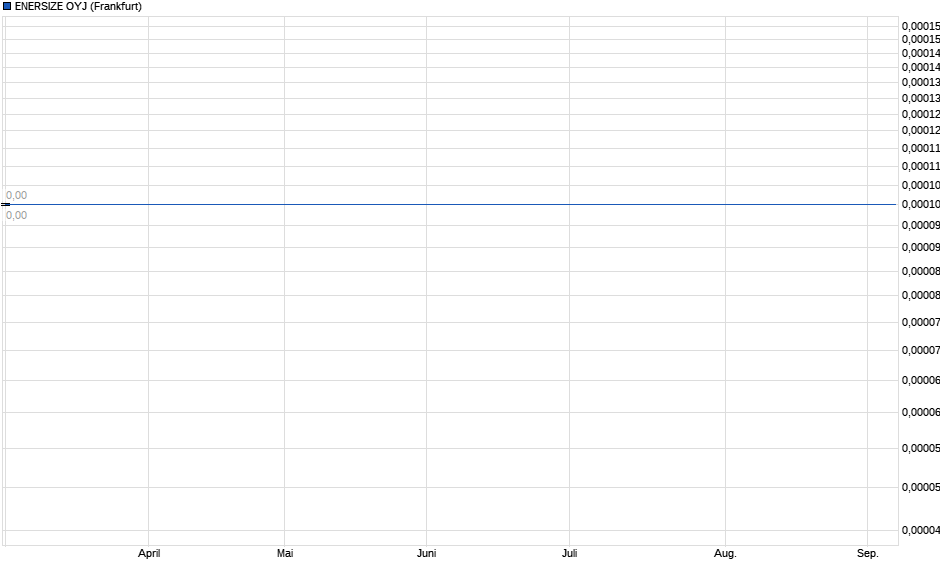Click the grey 0,00 label above the blue line
Screen dimensions: 940x579
[x=16, y=195]
